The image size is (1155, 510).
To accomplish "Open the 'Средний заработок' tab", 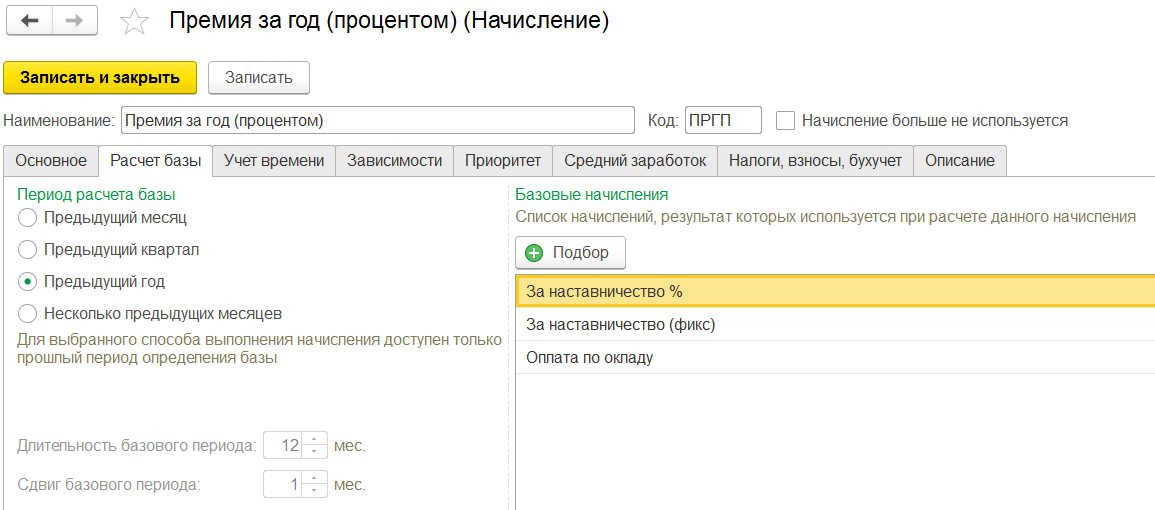I will [x=634, y=161].
